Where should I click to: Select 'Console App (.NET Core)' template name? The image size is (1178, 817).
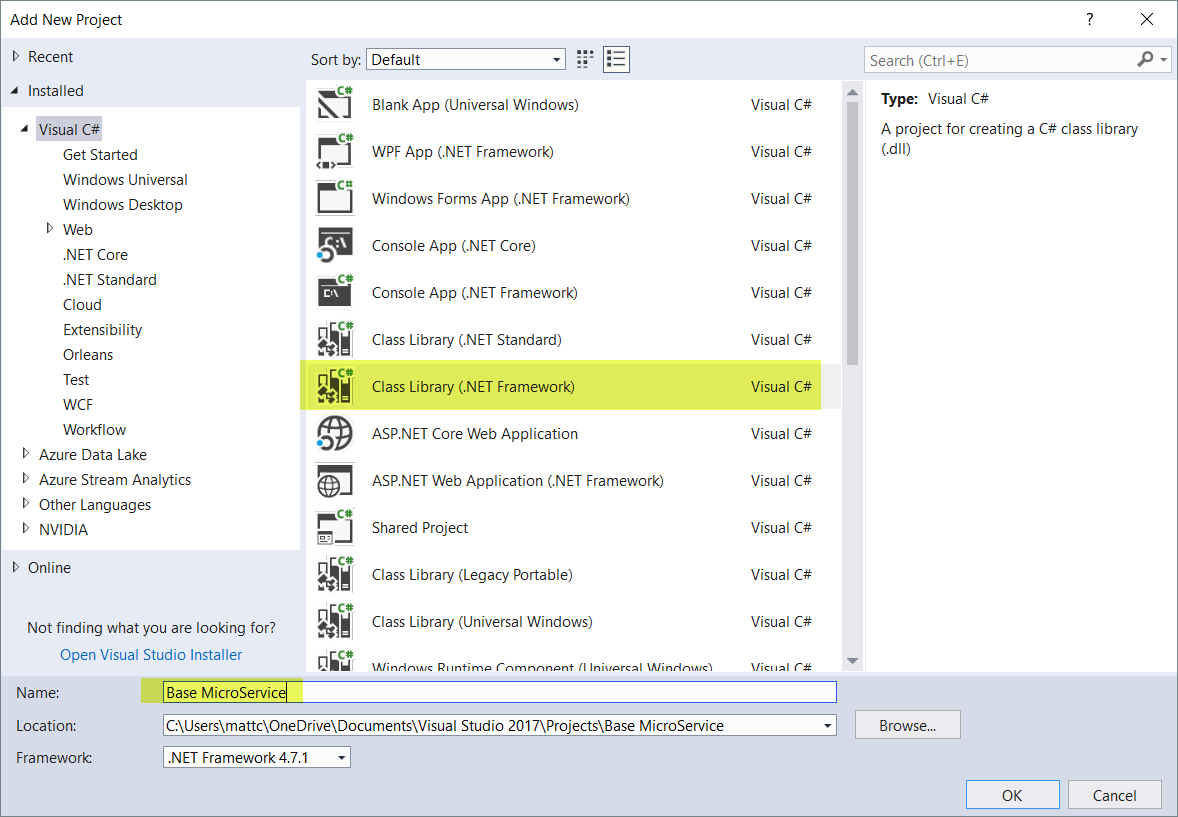pos(453,246)
